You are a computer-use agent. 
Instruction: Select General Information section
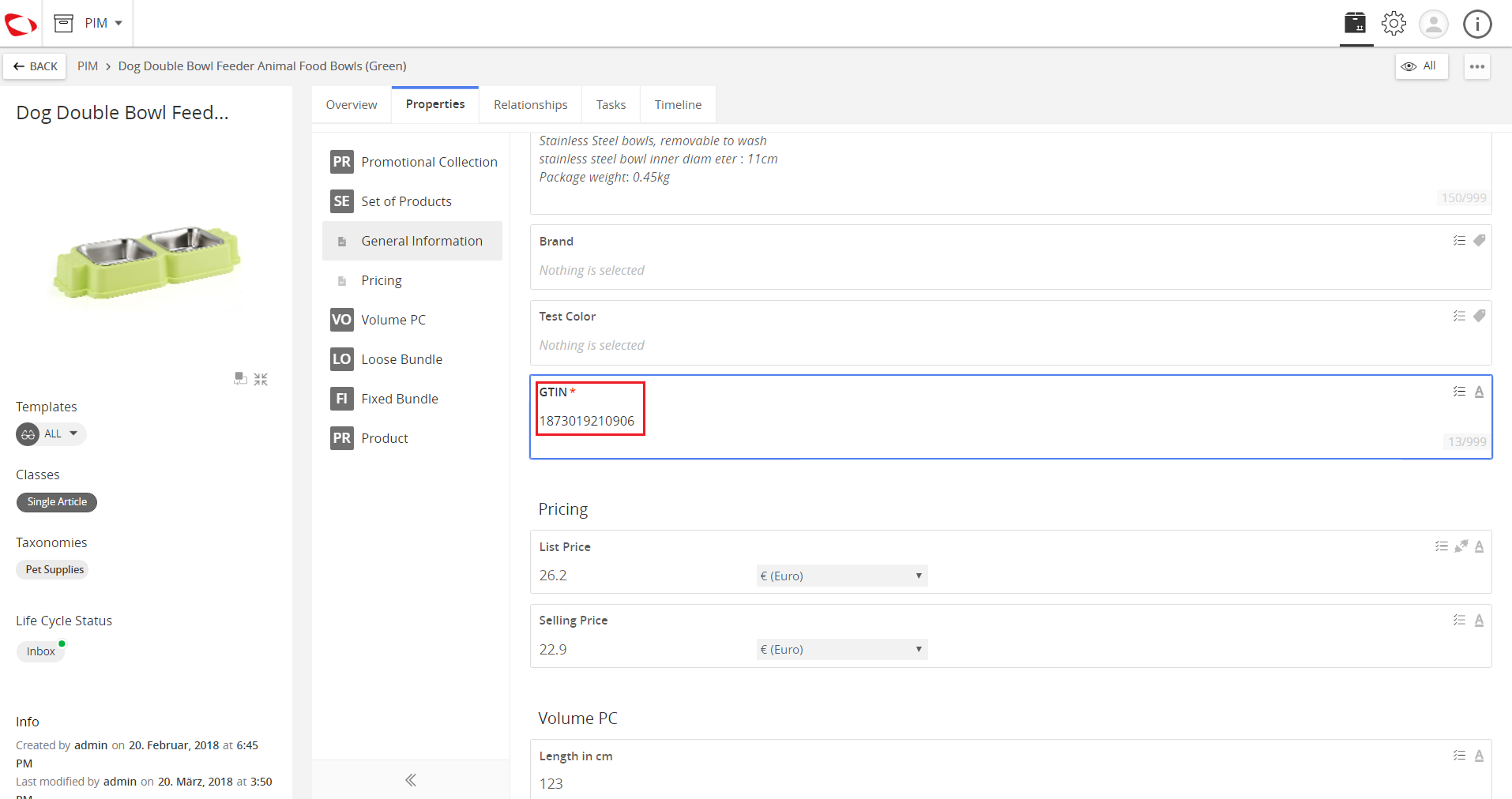pos(412,241)
